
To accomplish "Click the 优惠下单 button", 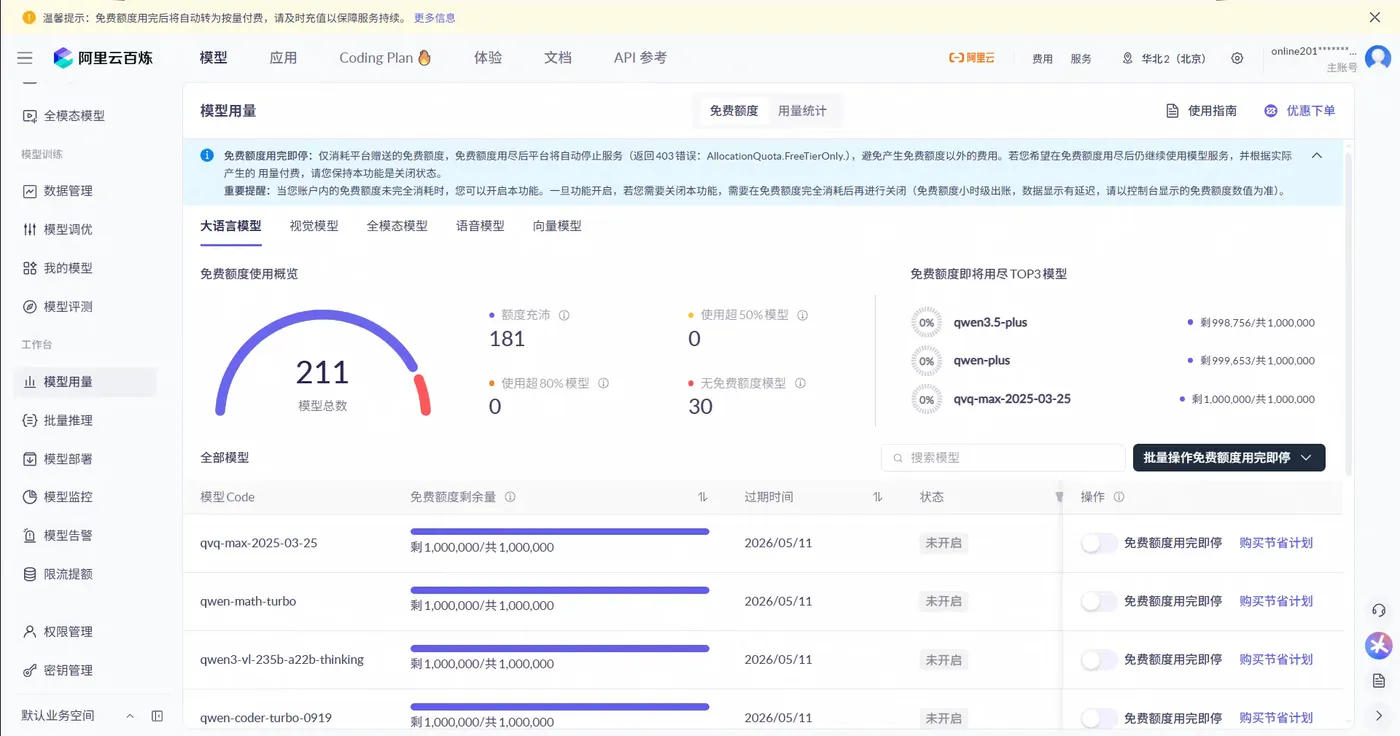I will [1300, 111].
